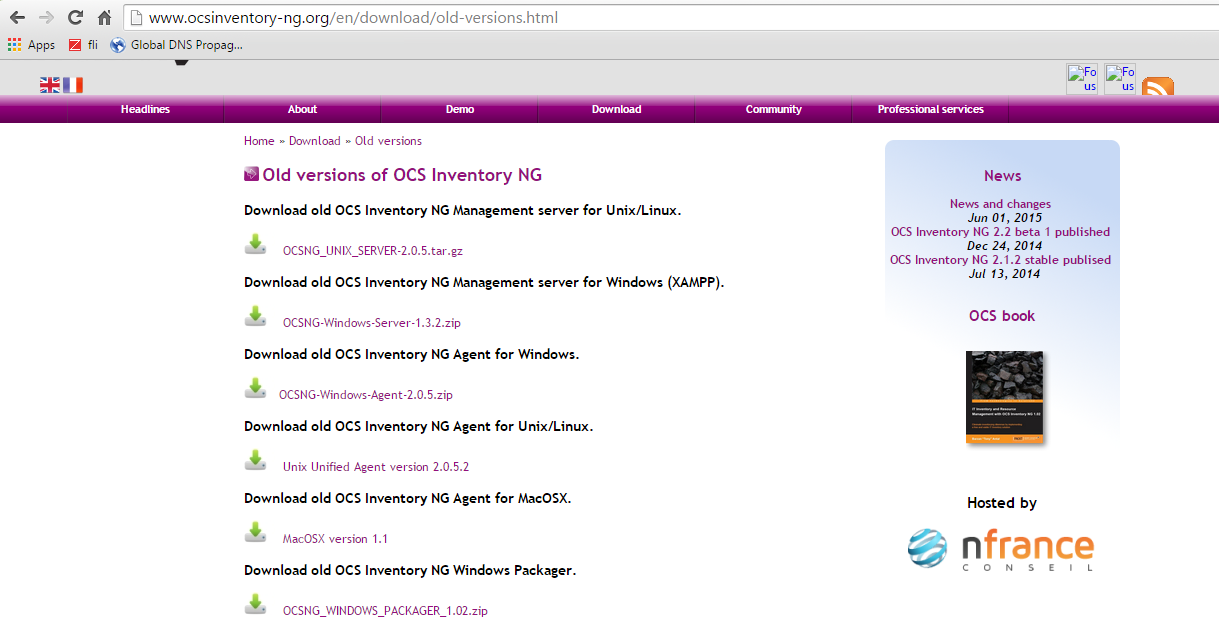
Task: Open Unix Unified Agent version 2.0.5.2 link
Action: [x=375, y=467]
